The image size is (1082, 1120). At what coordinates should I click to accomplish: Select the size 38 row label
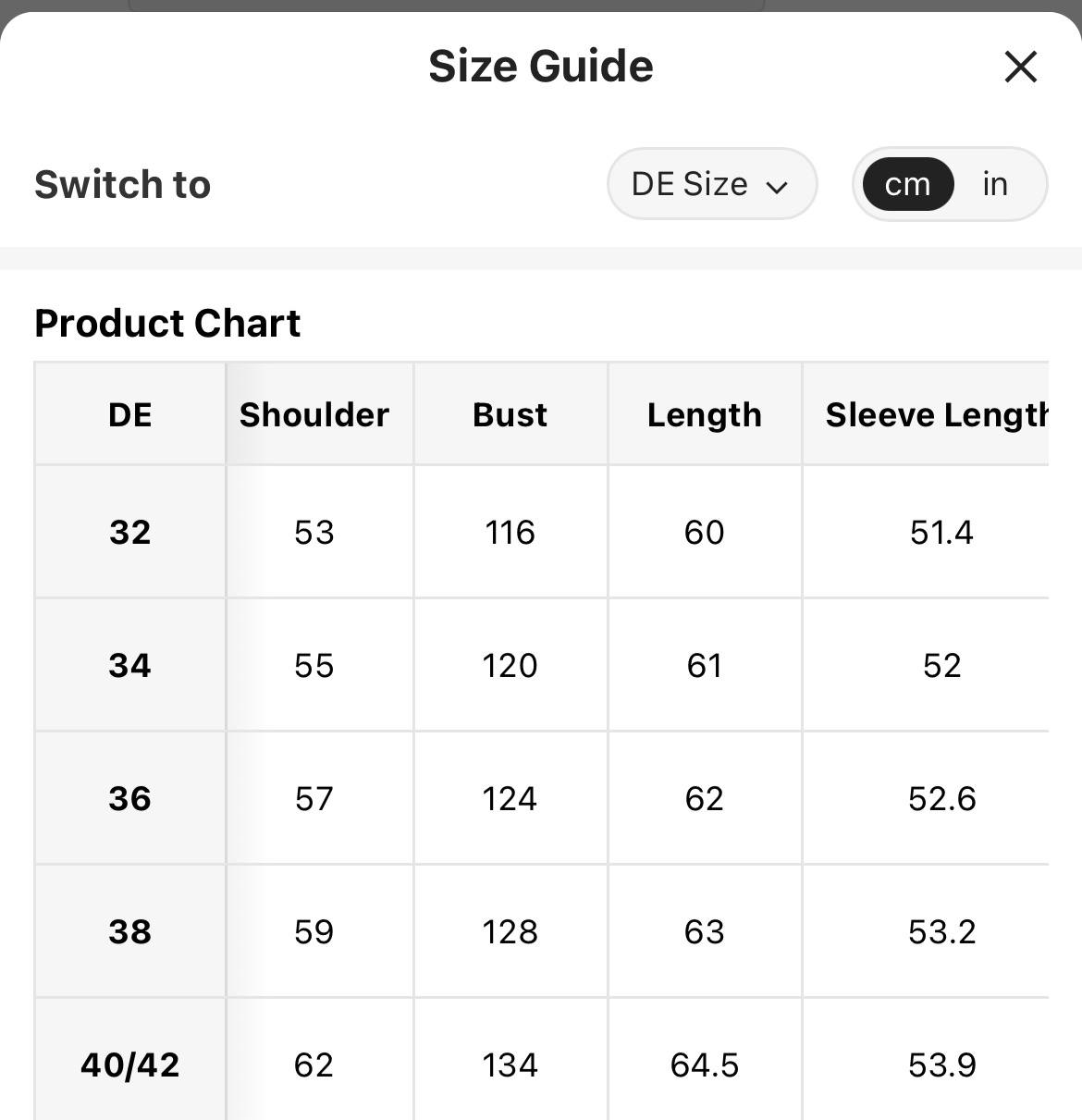pyautogui.click(x=130, y=931)
